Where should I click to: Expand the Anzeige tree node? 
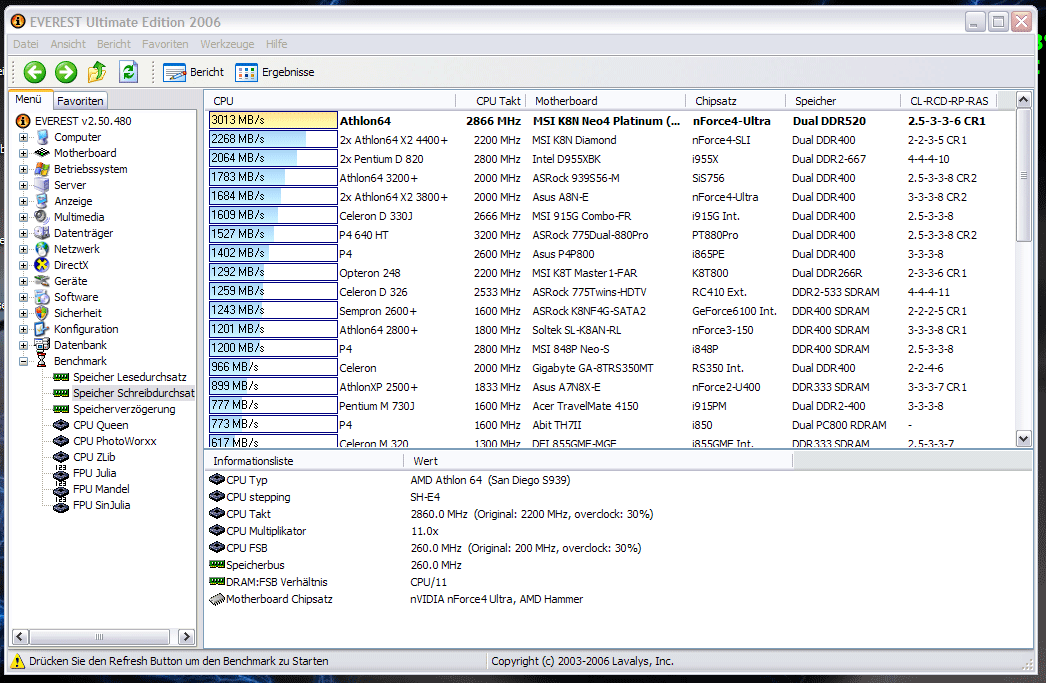click(23, 201)
